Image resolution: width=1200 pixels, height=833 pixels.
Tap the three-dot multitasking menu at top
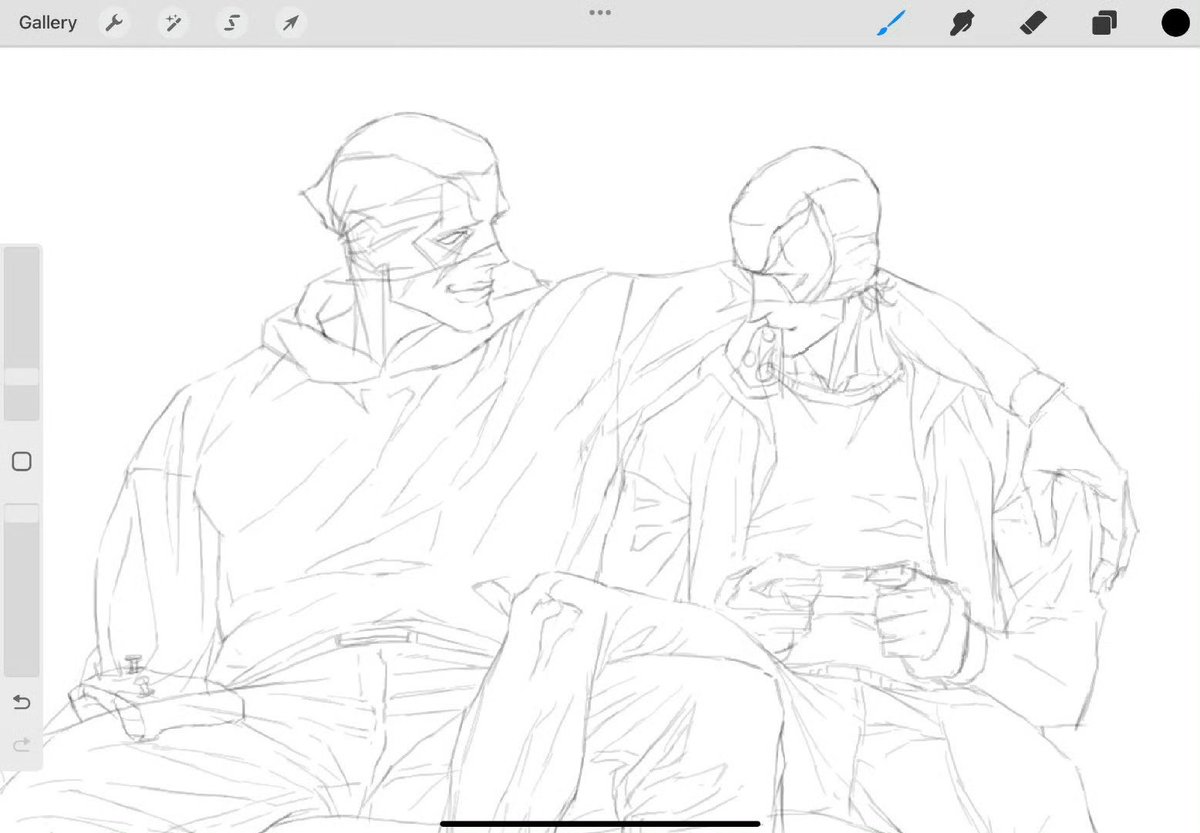tap(600, 12)
